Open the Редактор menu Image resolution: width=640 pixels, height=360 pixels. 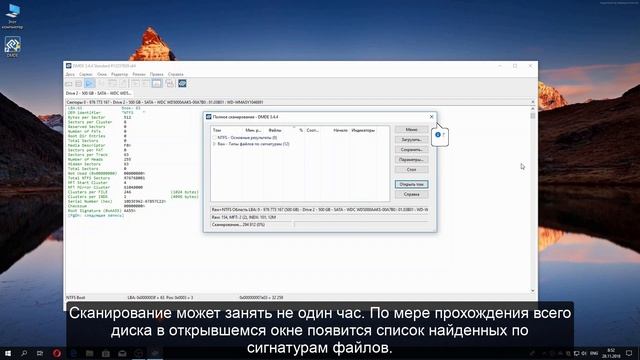119,74
